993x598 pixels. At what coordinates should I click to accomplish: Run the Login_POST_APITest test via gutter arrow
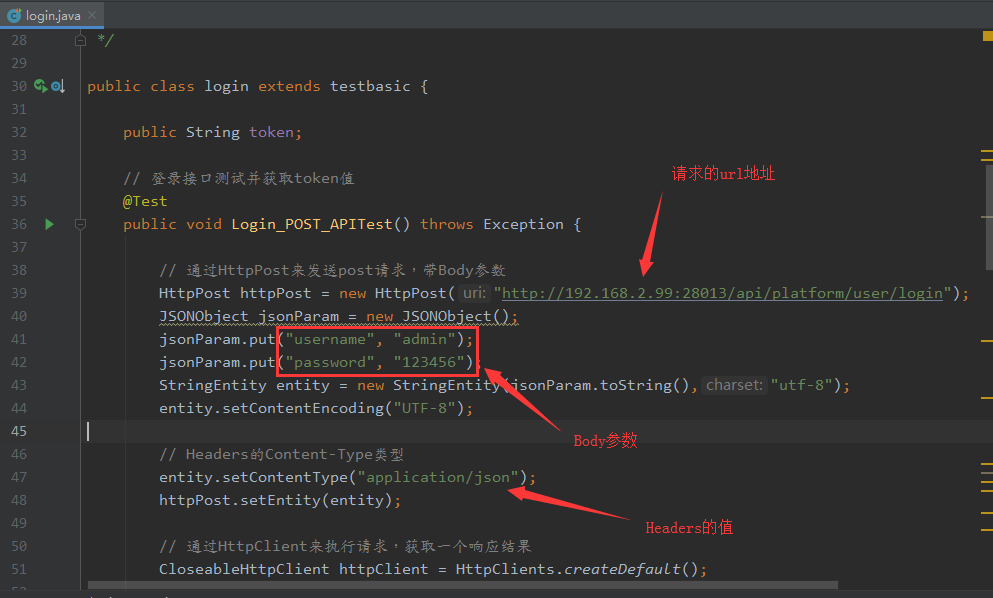pos(49,223)
